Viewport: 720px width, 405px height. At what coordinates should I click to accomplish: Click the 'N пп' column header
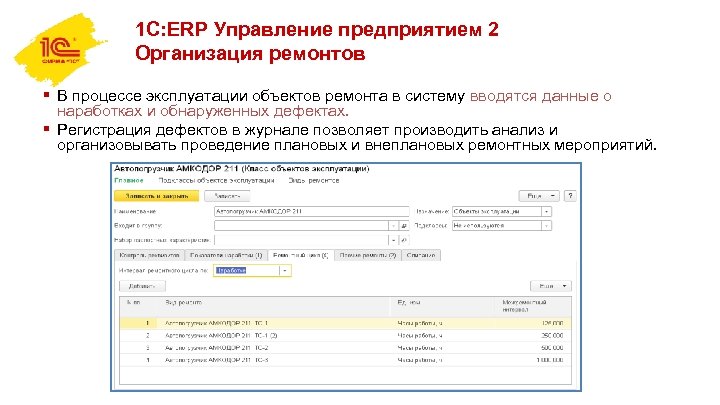pos(134,303)
